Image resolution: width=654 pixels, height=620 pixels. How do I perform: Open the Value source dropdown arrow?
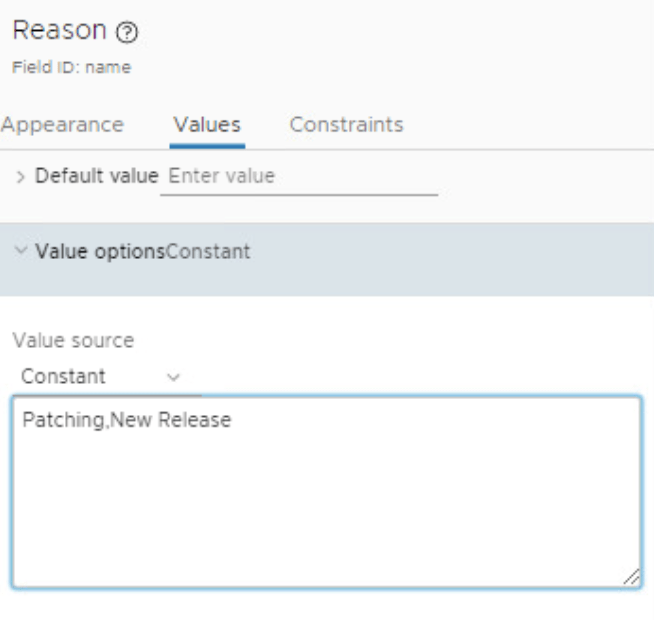[x=173, y=378]
